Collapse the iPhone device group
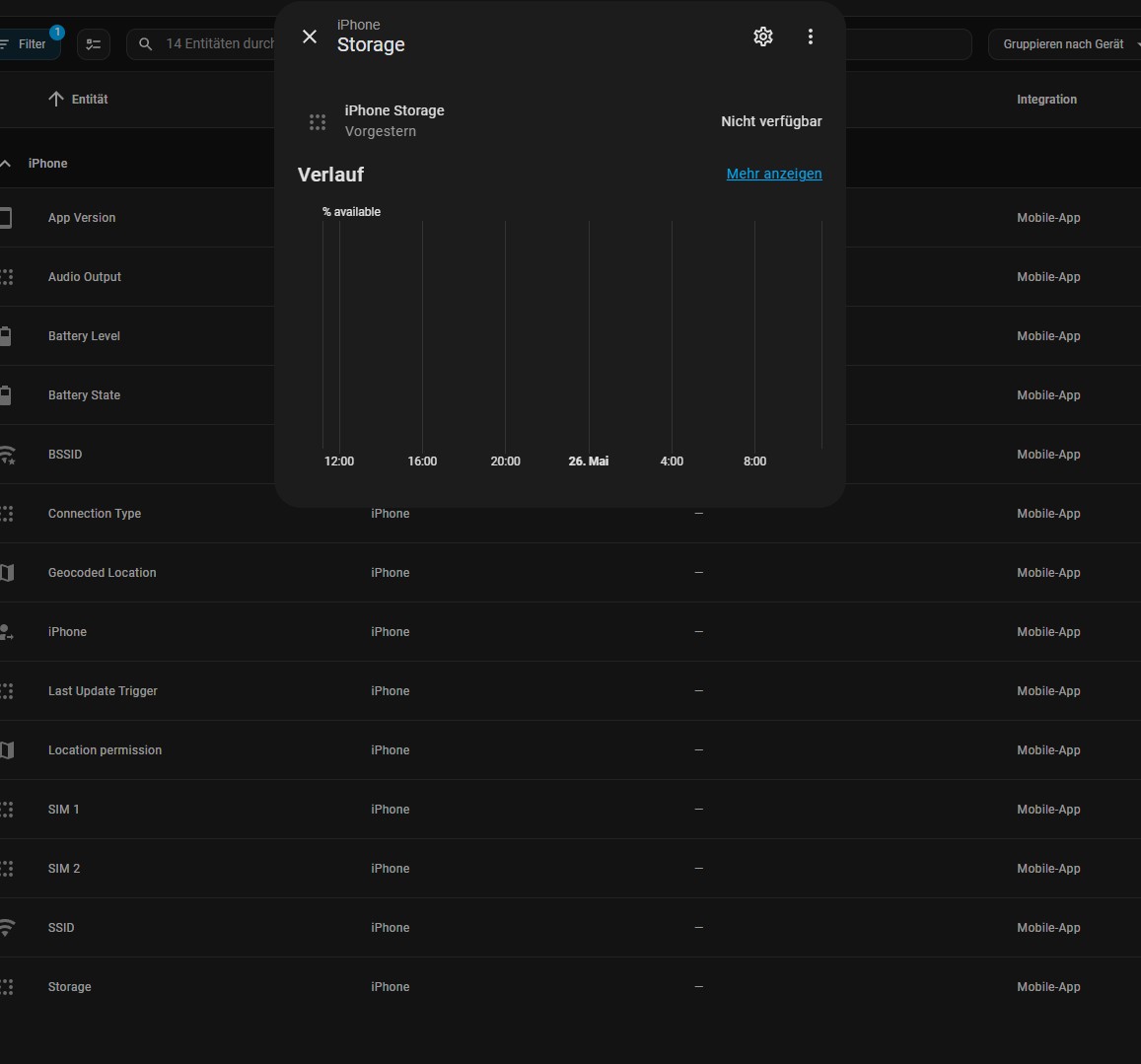The height and width of the screenshot is (1064, 1141). coord(6,163)
